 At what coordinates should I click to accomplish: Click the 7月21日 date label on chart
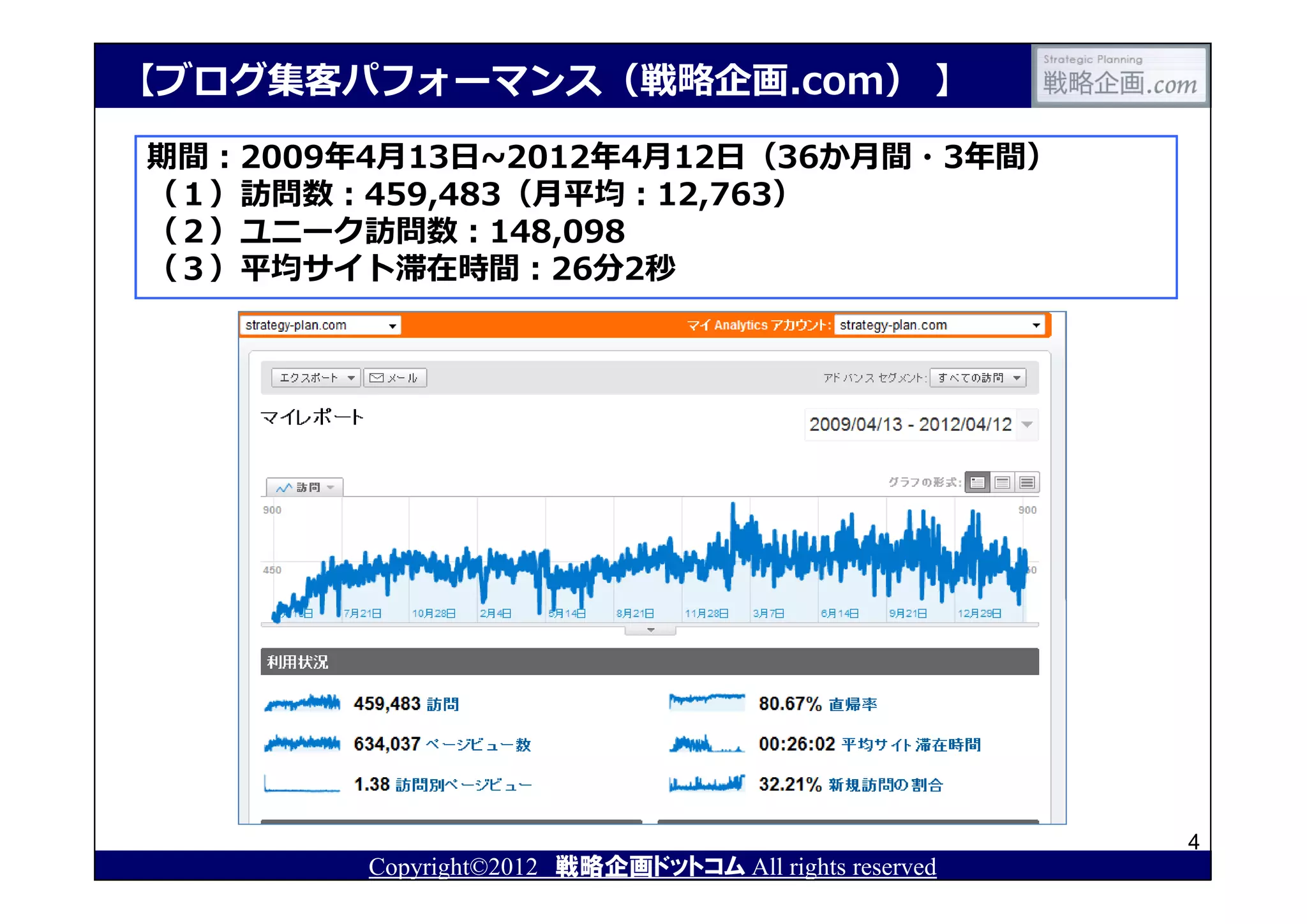(x=362, y=613)
